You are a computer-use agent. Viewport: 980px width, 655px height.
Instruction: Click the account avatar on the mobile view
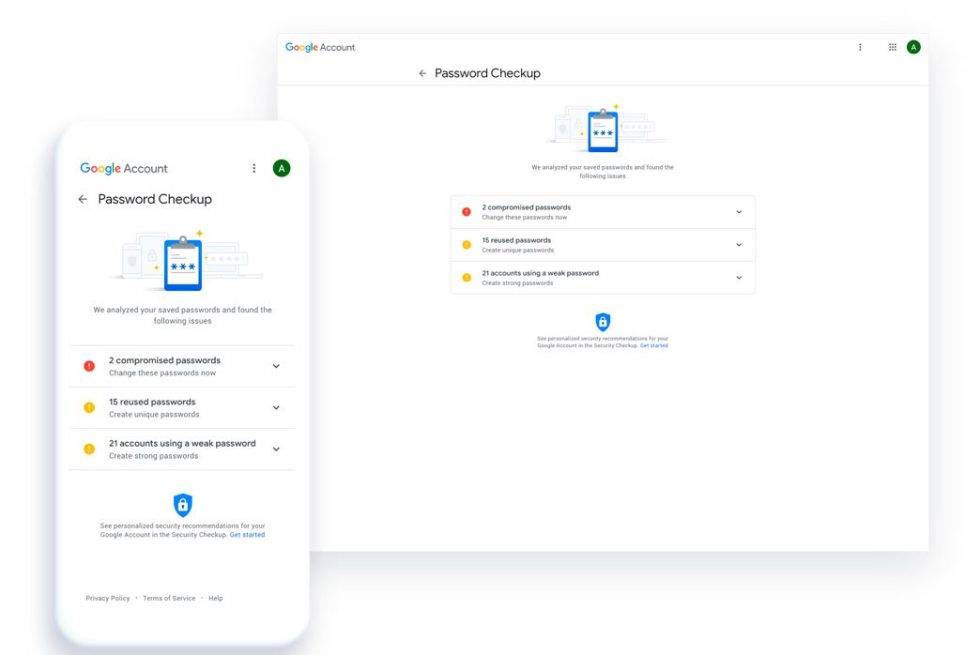coord(281,167)
